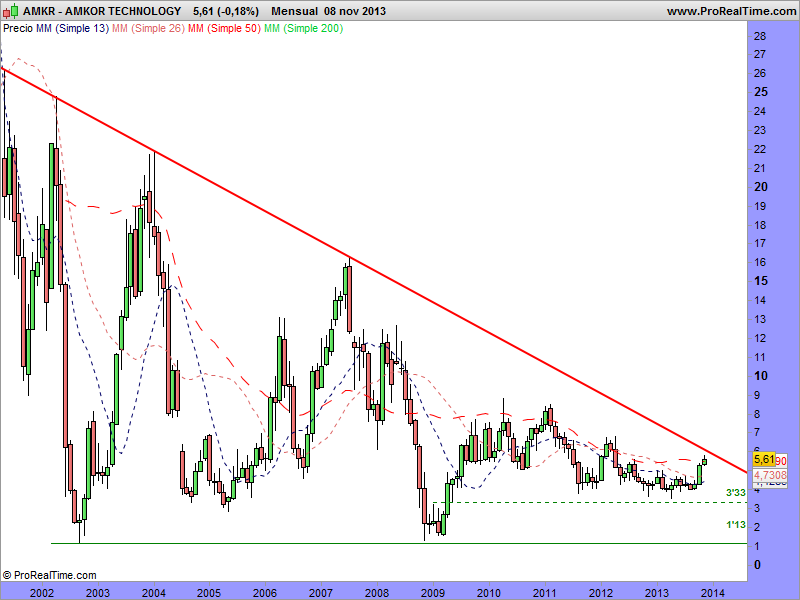The height and width of the screenshot is (600, 800).
Task: Click the 8 mark on the price axis
Action: pyautogui.click(x=757, y=414)
